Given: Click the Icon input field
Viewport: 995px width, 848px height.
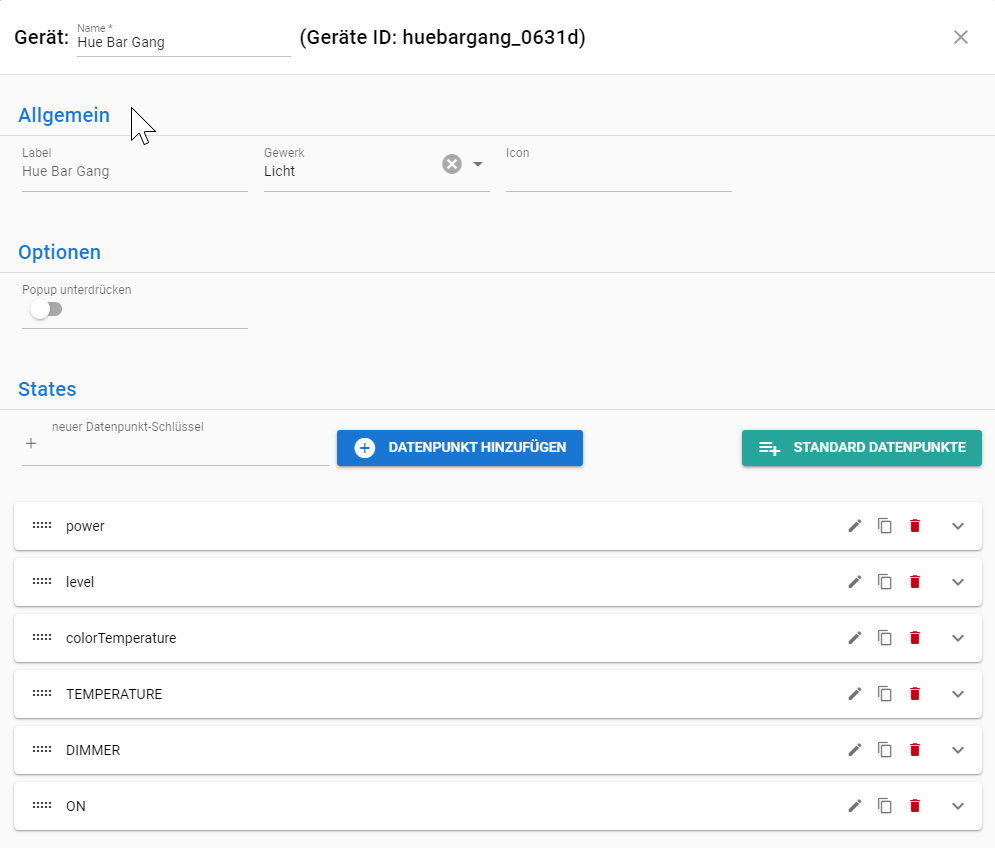Looking at the screenshot, I should [618, 172].
